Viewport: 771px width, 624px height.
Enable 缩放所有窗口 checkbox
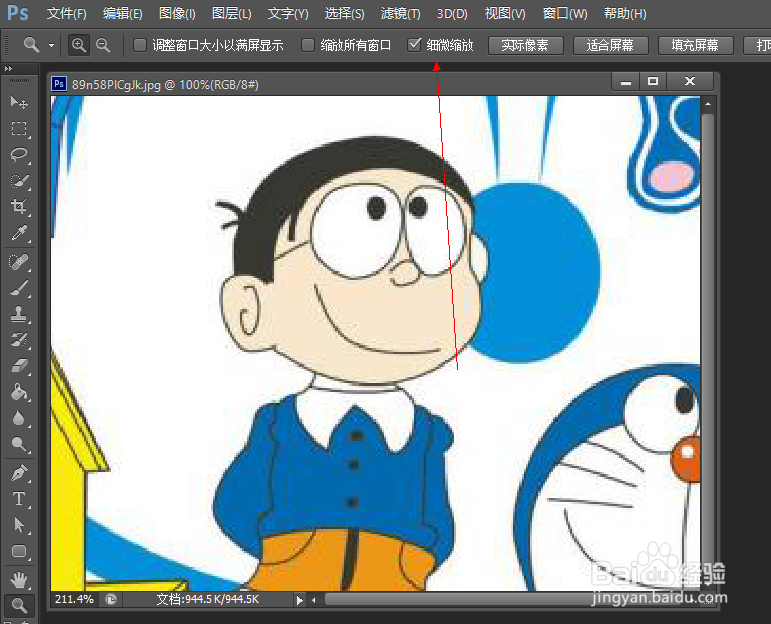(308, 45)
